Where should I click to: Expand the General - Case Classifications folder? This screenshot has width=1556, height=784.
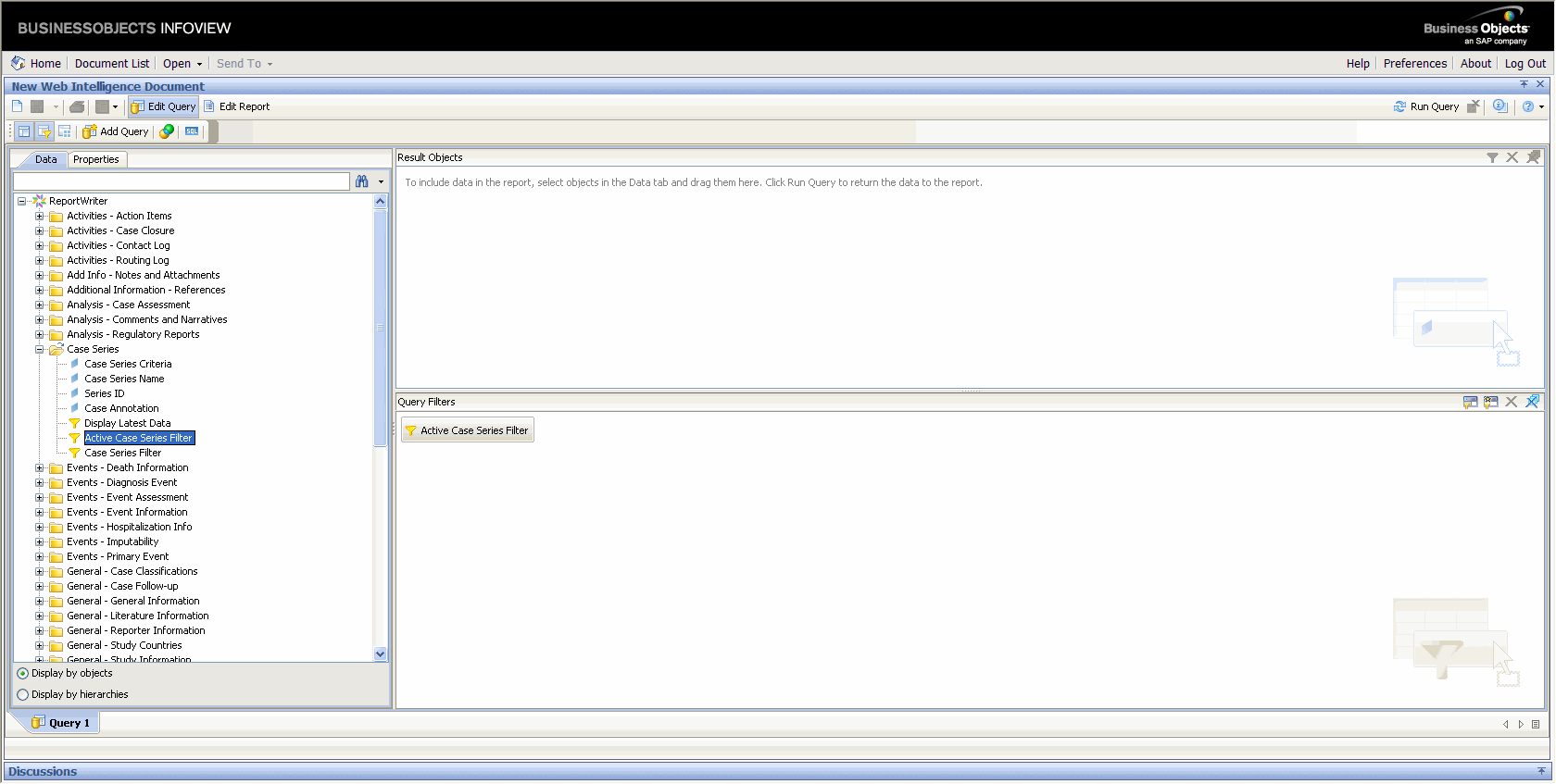pos(40,572)
